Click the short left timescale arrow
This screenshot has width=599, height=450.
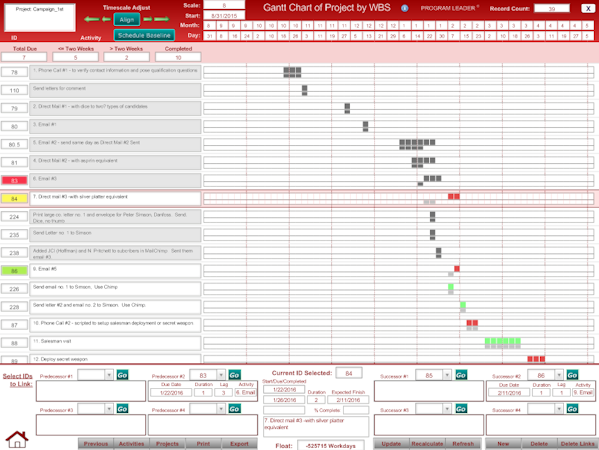coord(107,19)
